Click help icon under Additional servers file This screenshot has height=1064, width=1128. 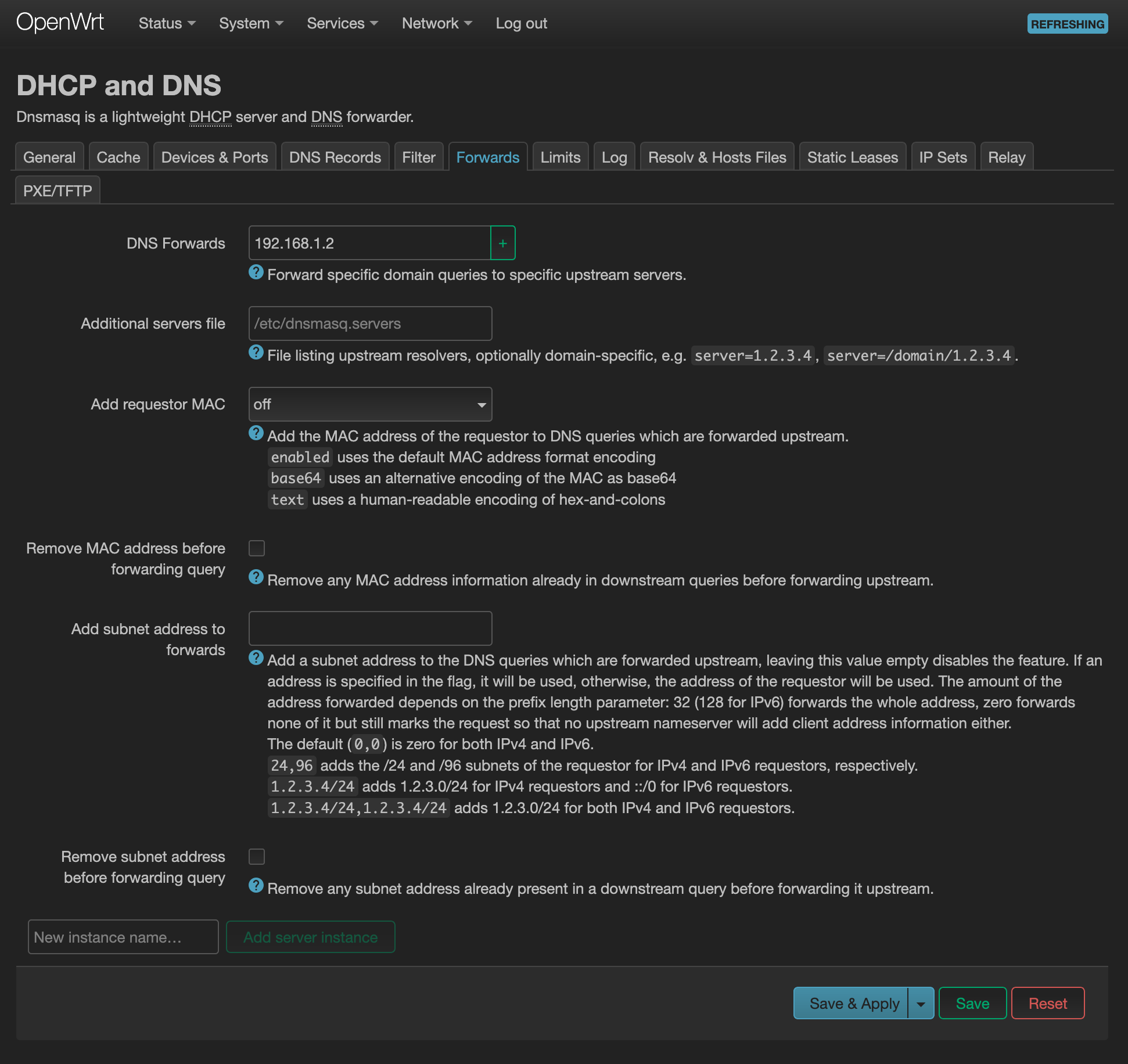coord(256,352)
